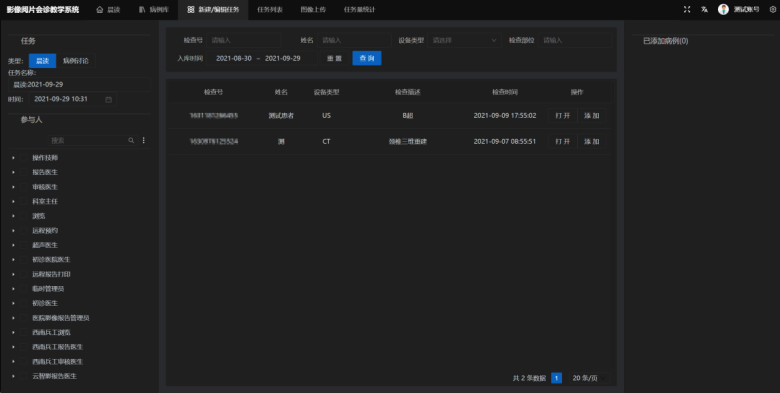Click the search magnifier in 参与人 panel
Viewport: 780px width, 393px height.
tap(131, 140)
